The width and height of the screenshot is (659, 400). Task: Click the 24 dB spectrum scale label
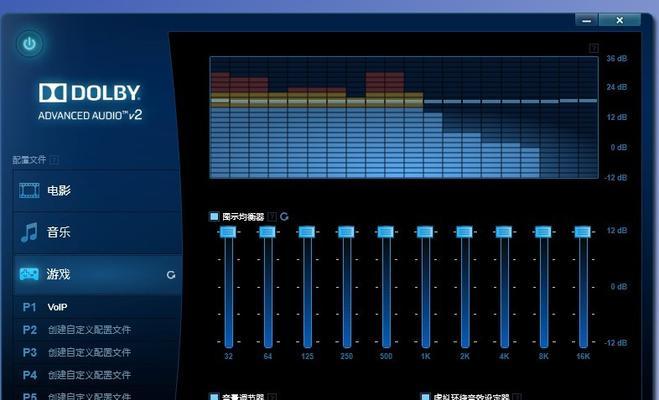[x=617, y=87]
